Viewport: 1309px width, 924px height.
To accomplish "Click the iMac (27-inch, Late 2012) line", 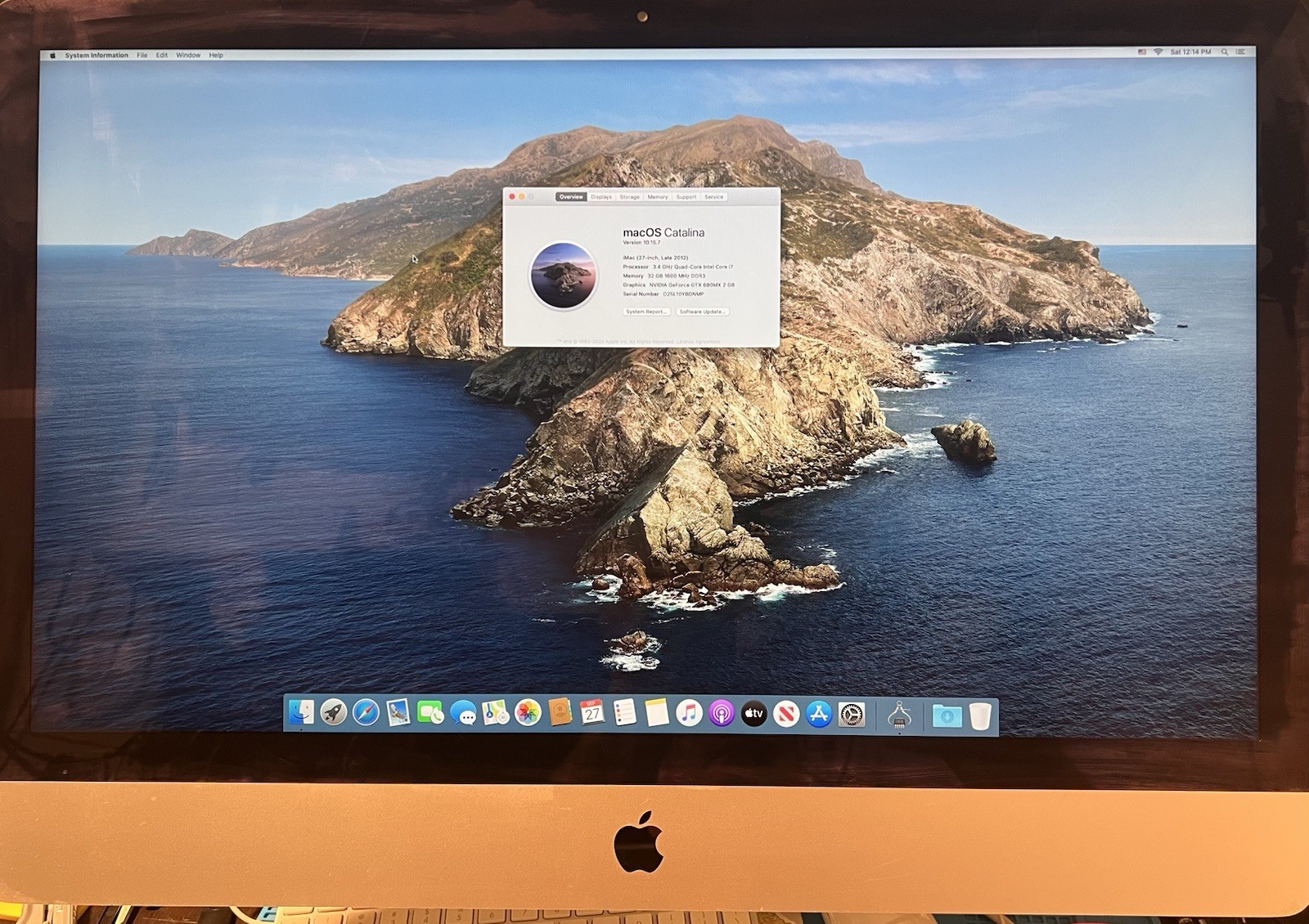I will tap(655, 258).
